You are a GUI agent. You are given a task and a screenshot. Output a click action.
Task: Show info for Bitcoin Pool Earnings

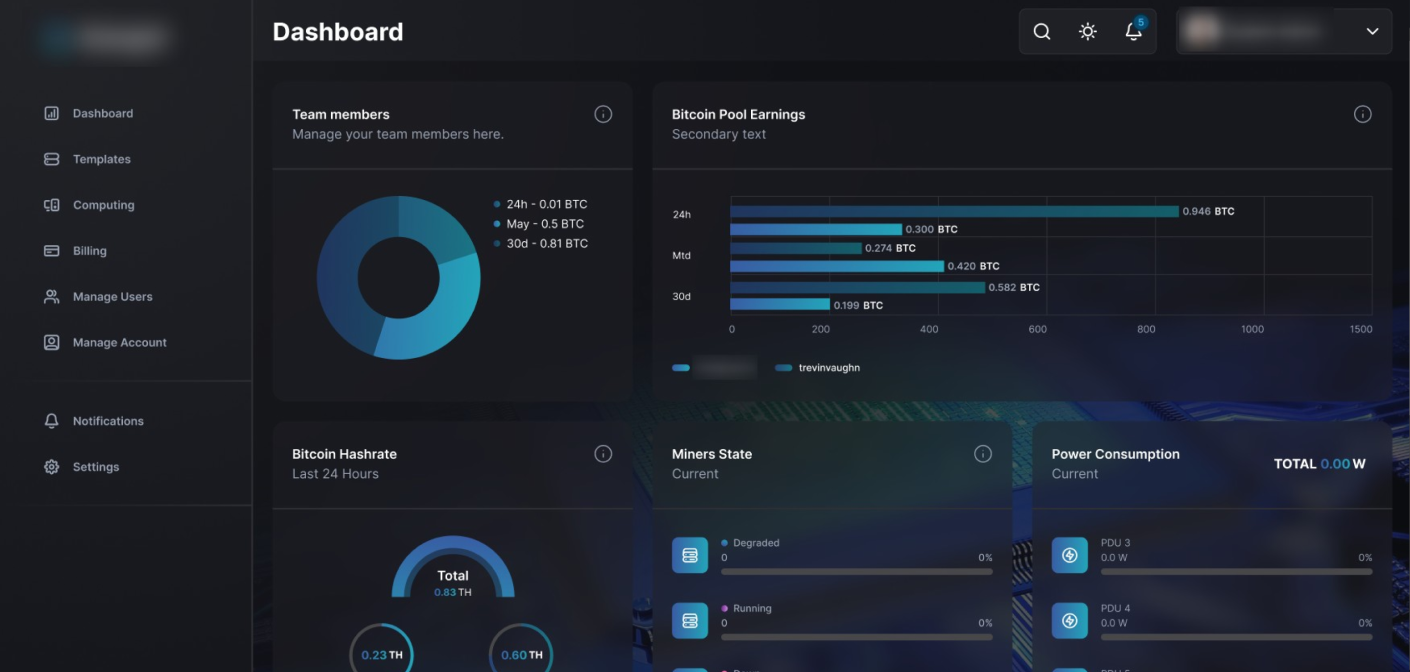pyautogui.click(x=1362, y=114)
